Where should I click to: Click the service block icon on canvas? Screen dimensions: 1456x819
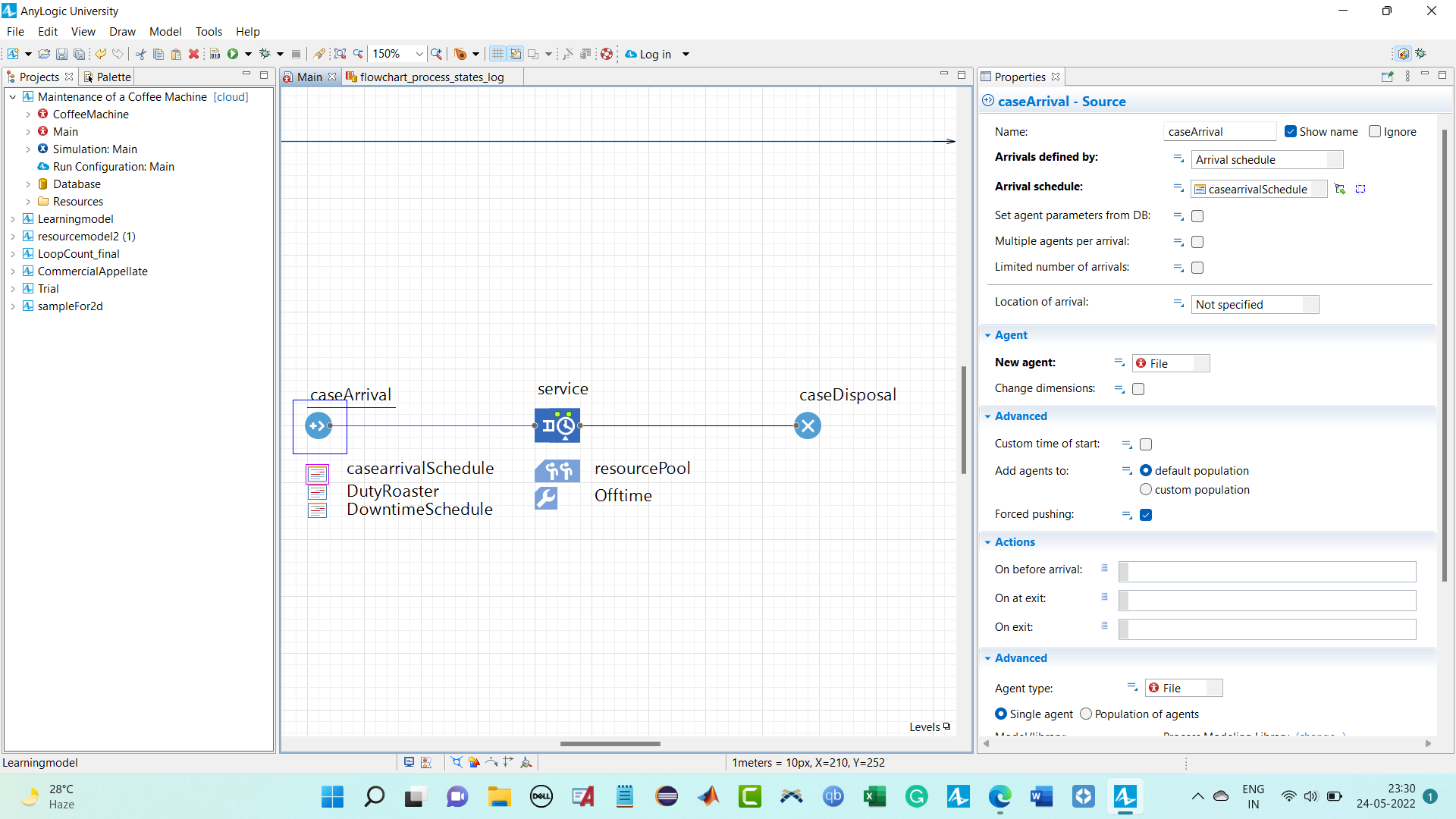click(x=557, y=425)
